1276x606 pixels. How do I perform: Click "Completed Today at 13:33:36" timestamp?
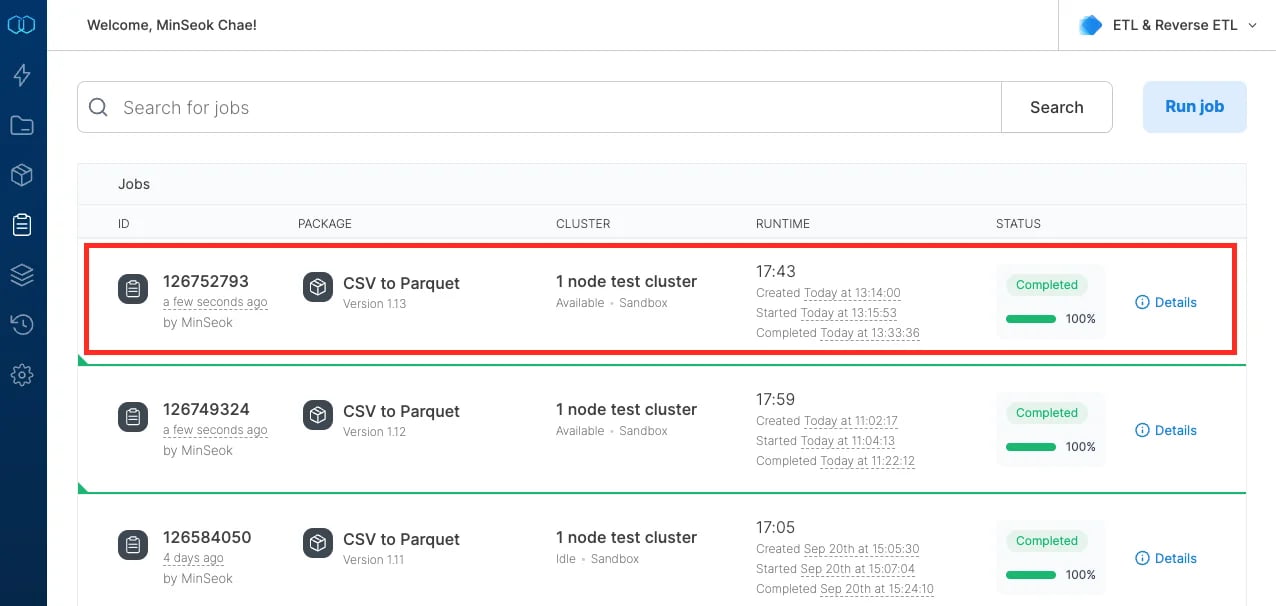point(838,333)
